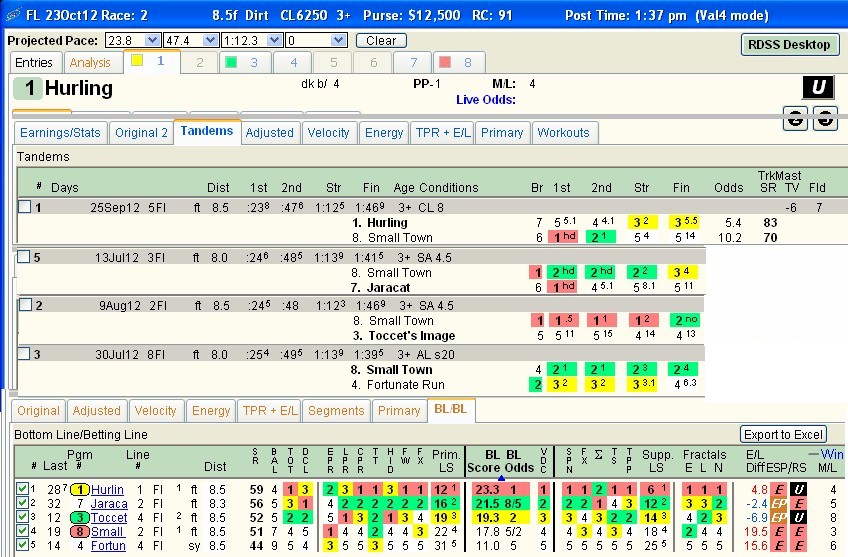Click the E RS icon in Fortun's row
The height and width of the screenshot is (557, 848).
(798, 546)
